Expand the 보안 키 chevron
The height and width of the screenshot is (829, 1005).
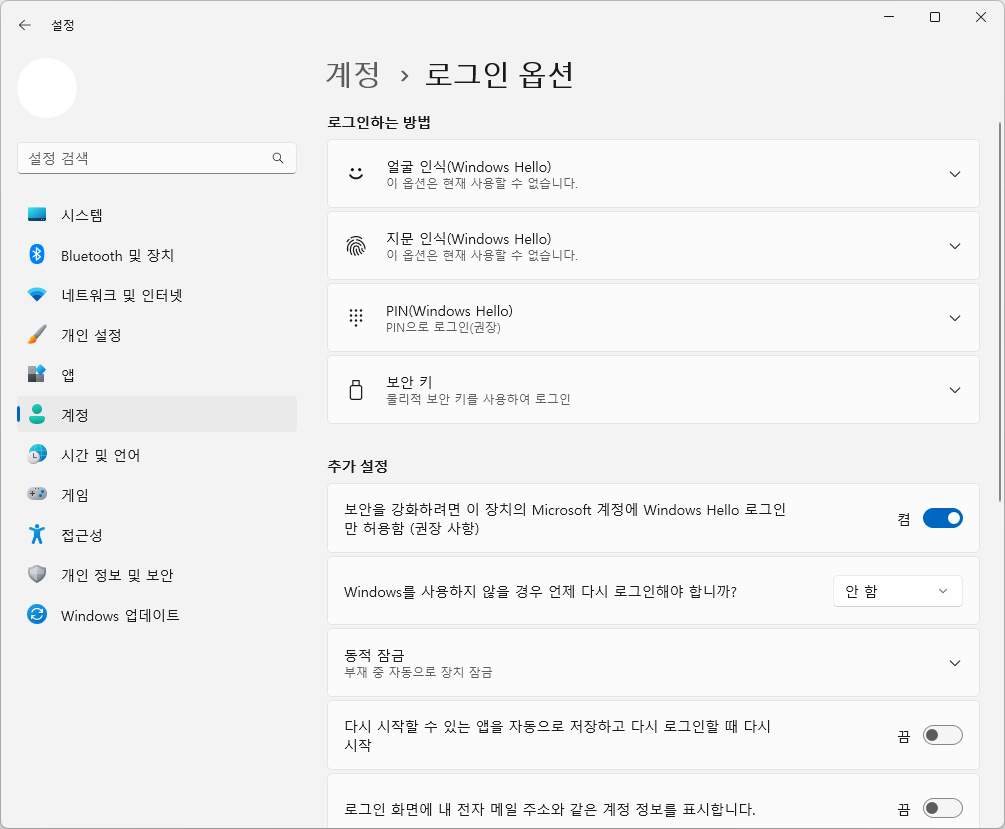[954, 390]
